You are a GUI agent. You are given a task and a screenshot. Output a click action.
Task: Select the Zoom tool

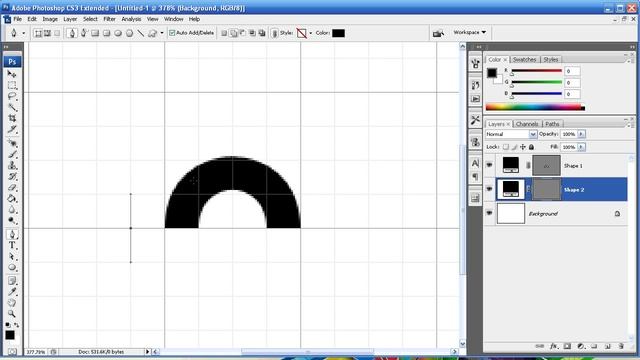pyautogui.click(x=12, y=314)
